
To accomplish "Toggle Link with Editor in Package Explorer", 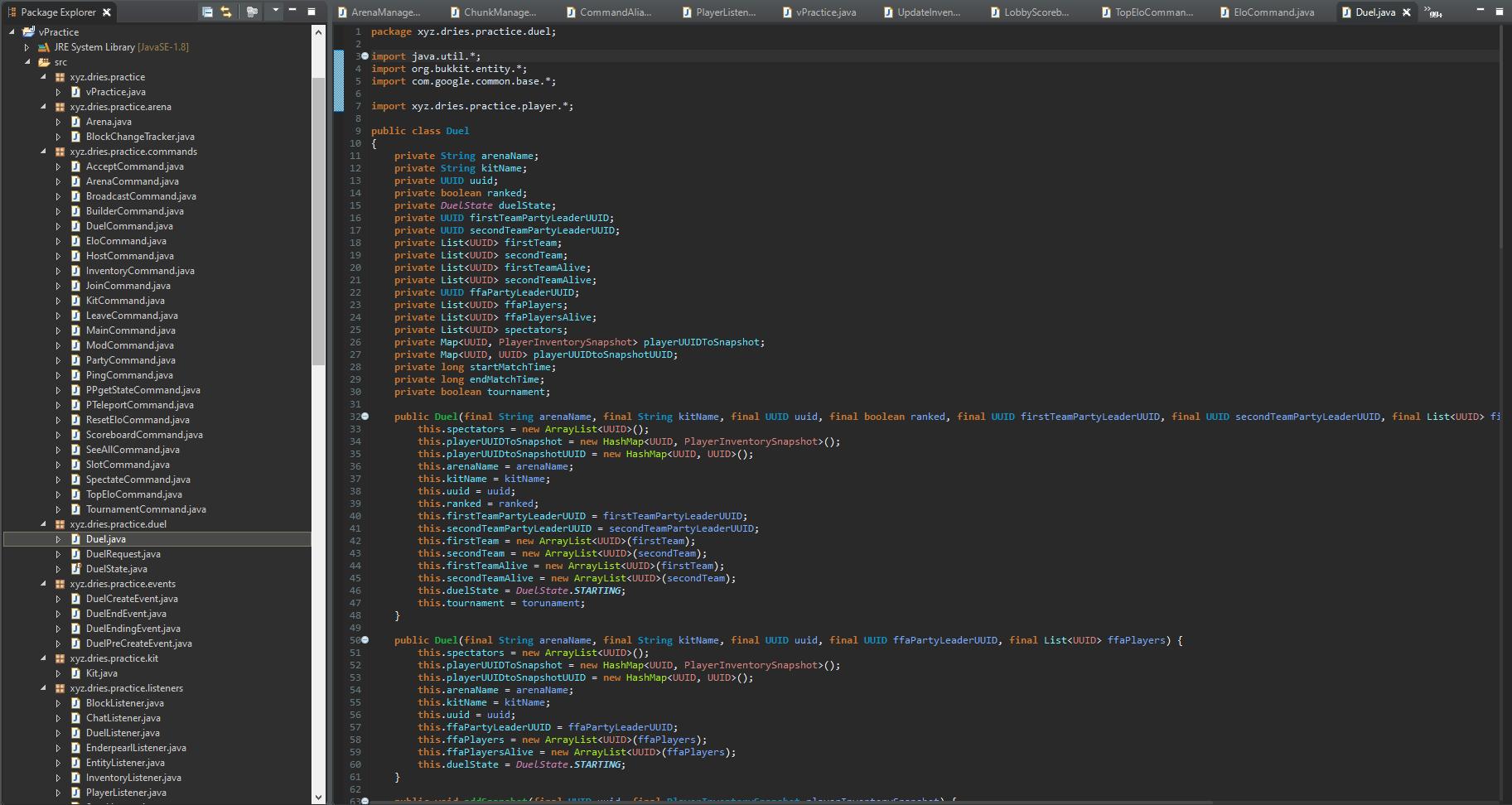I will (226, 12).
